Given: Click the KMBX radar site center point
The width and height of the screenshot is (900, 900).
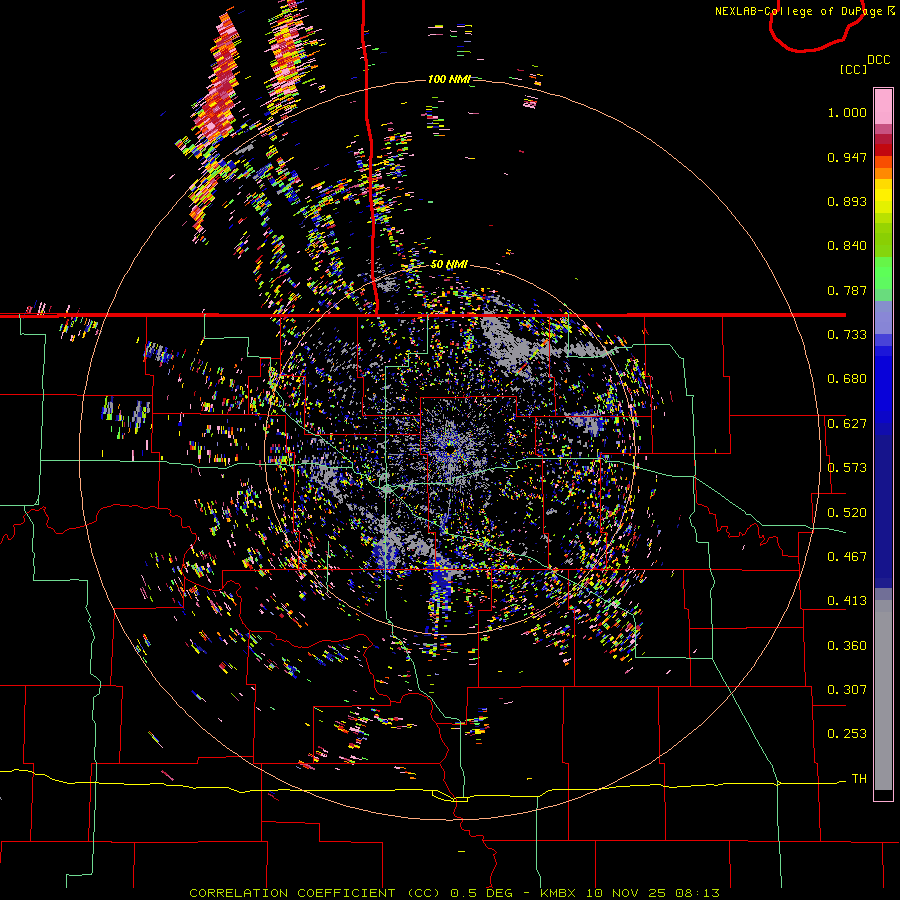Looking at the screenshot, I should click(x=451, y=449).
